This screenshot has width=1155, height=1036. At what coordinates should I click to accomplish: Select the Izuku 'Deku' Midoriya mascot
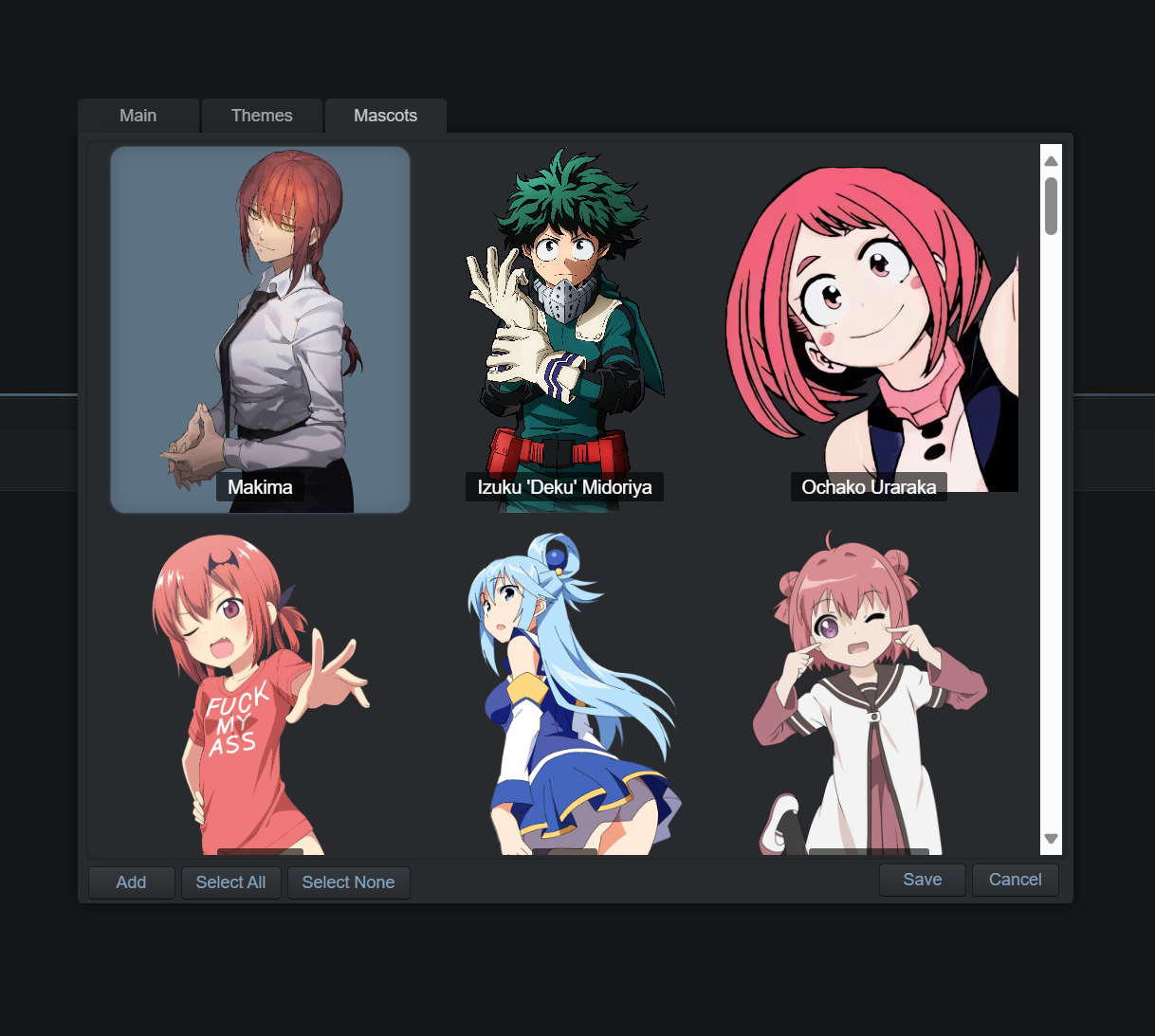[565, 329]
